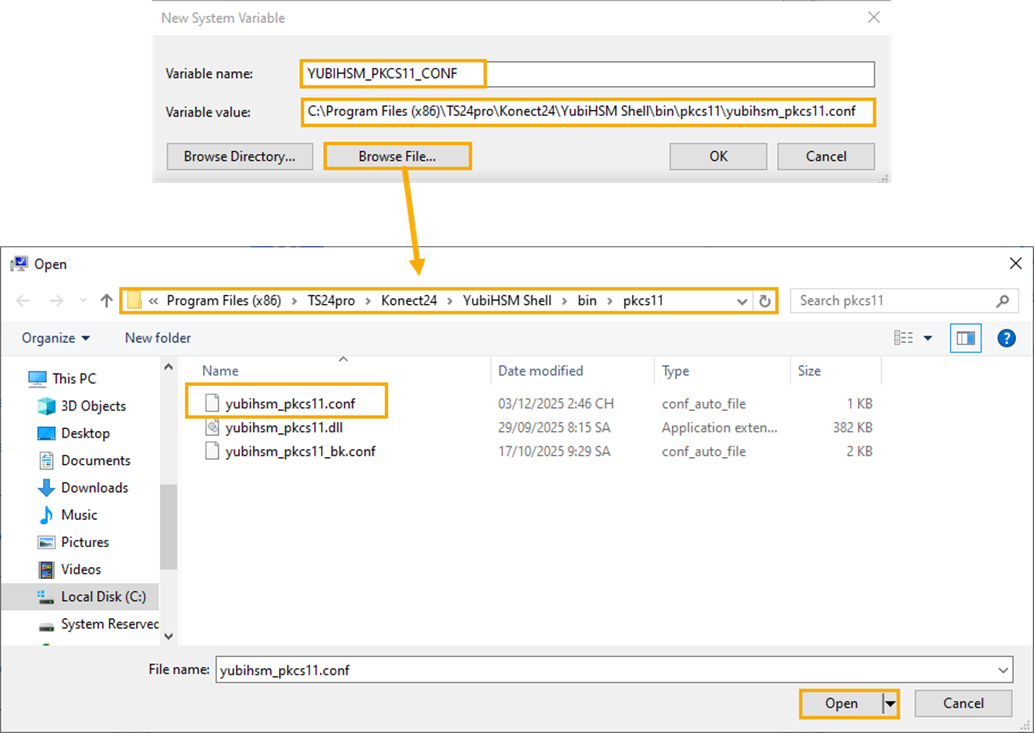Click the Variable value input field

point(588,112)
